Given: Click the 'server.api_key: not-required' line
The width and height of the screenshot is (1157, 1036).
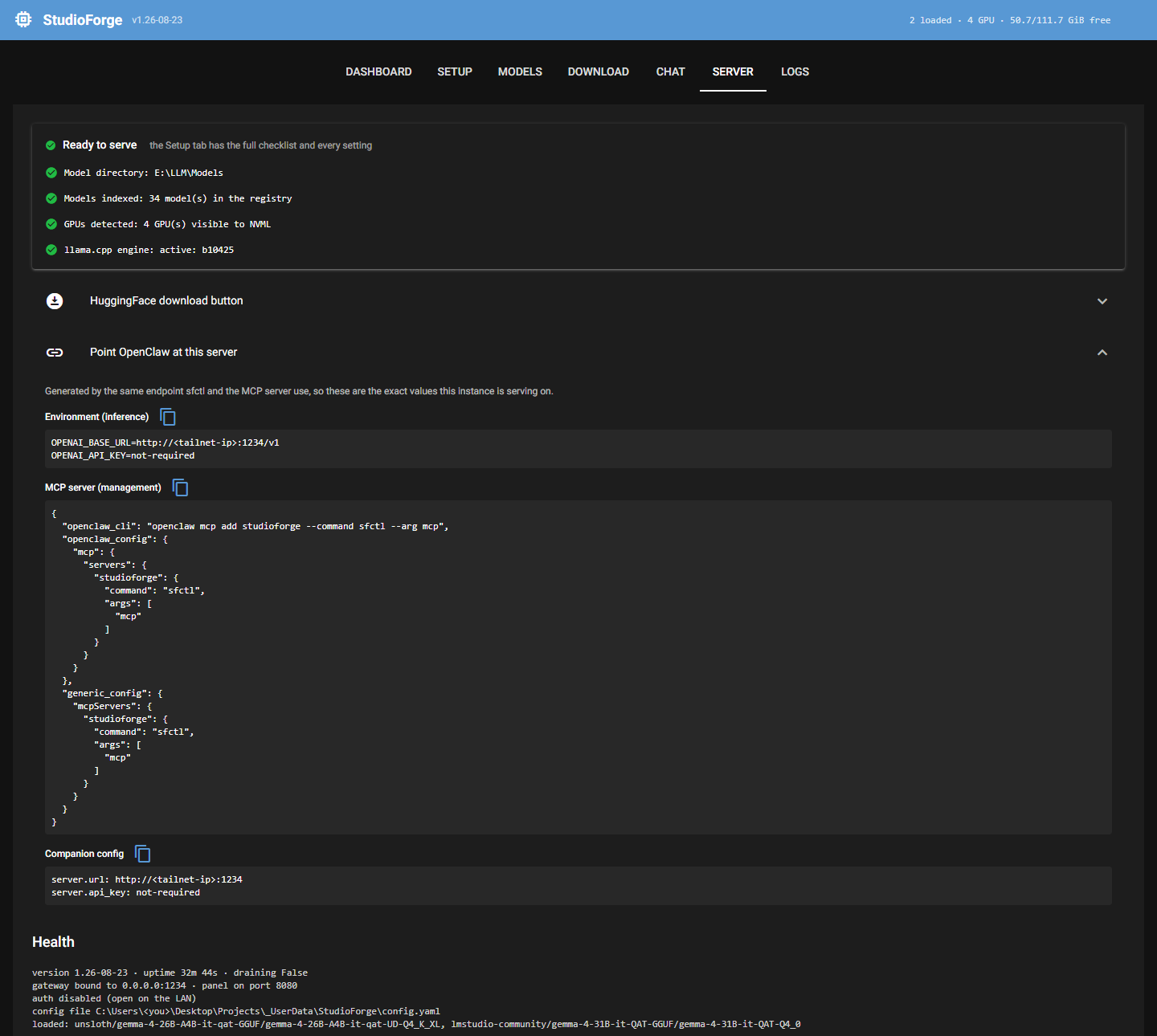Looking at the screenshot, I should pyautogui.click(x=126, y=892).
